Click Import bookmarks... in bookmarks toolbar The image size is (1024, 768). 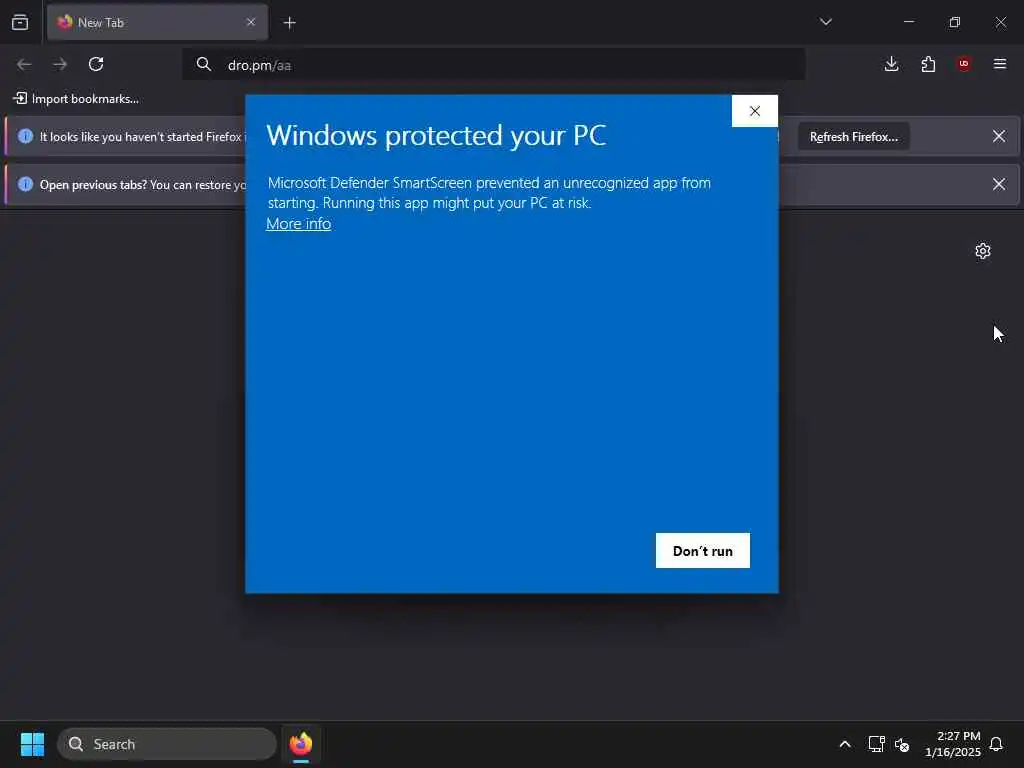pyautogui.click(x=76, y=99)
